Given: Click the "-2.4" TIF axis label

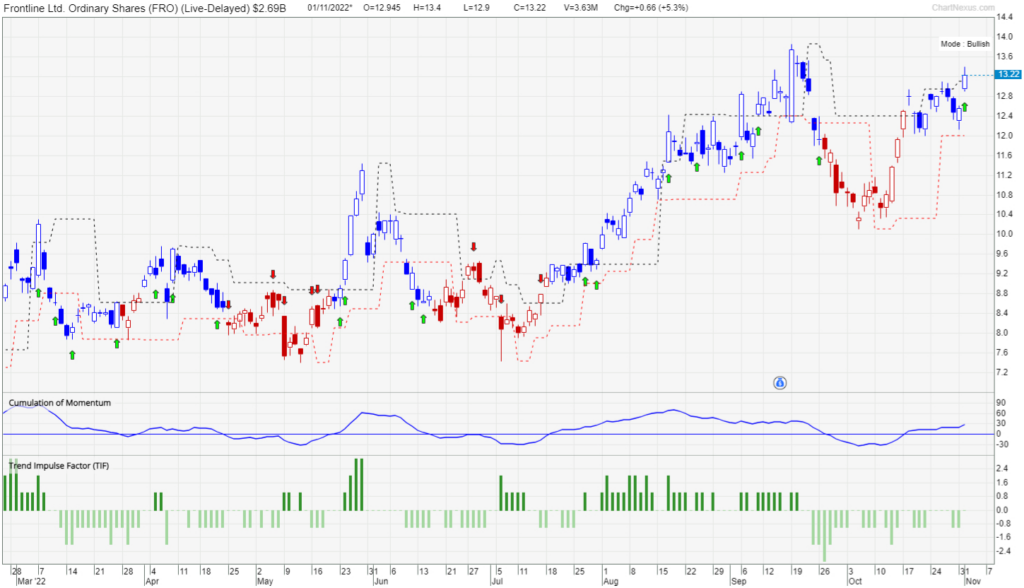Looking at the screenshot, I should 1004,551.
